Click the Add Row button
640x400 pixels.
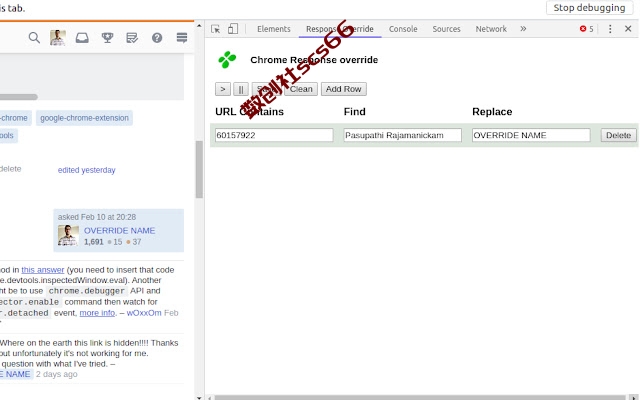tap(344, 89)
